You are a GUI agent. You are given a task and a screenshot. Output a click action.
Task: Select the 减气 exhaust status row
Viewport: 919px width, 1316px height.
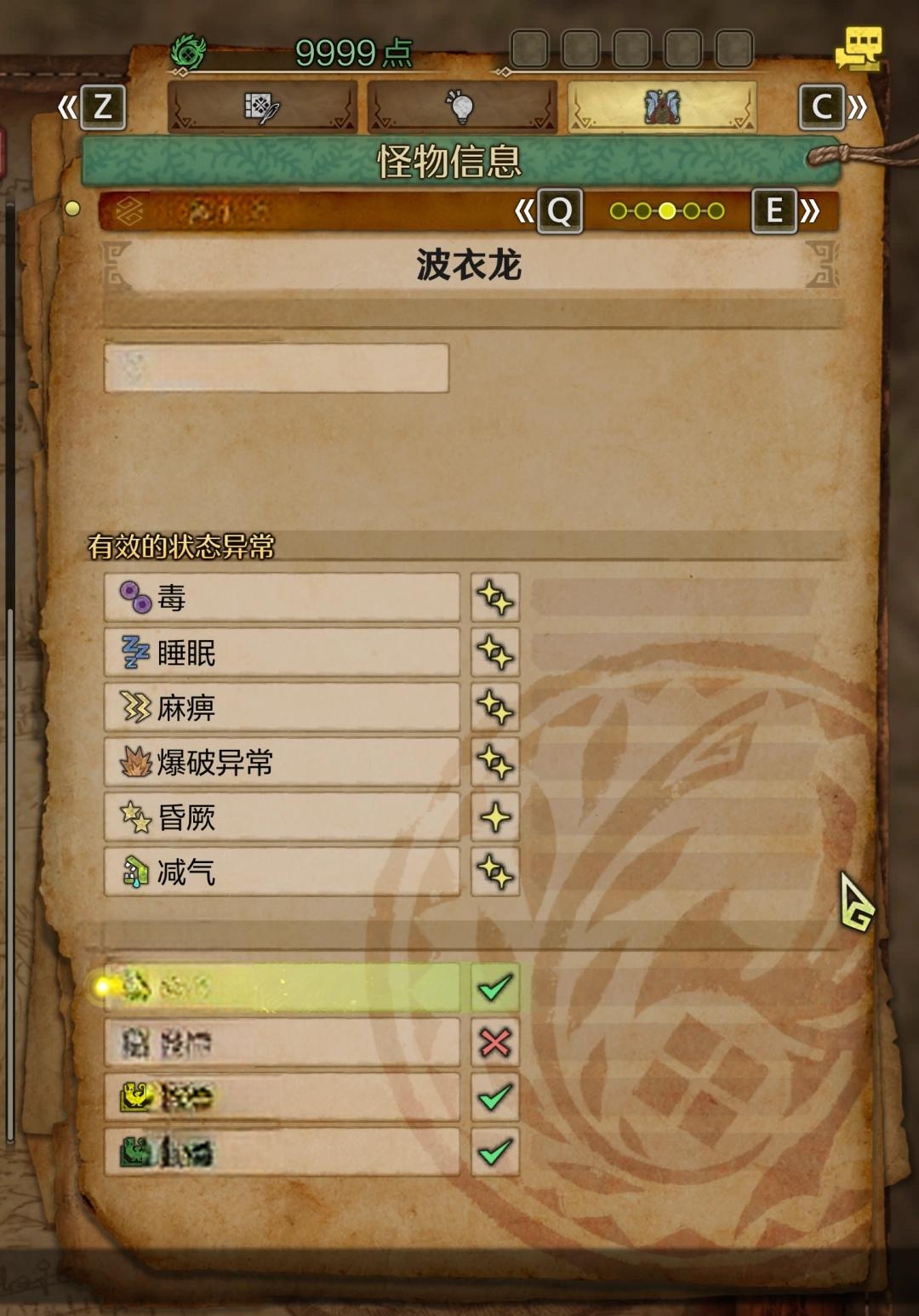282,872
